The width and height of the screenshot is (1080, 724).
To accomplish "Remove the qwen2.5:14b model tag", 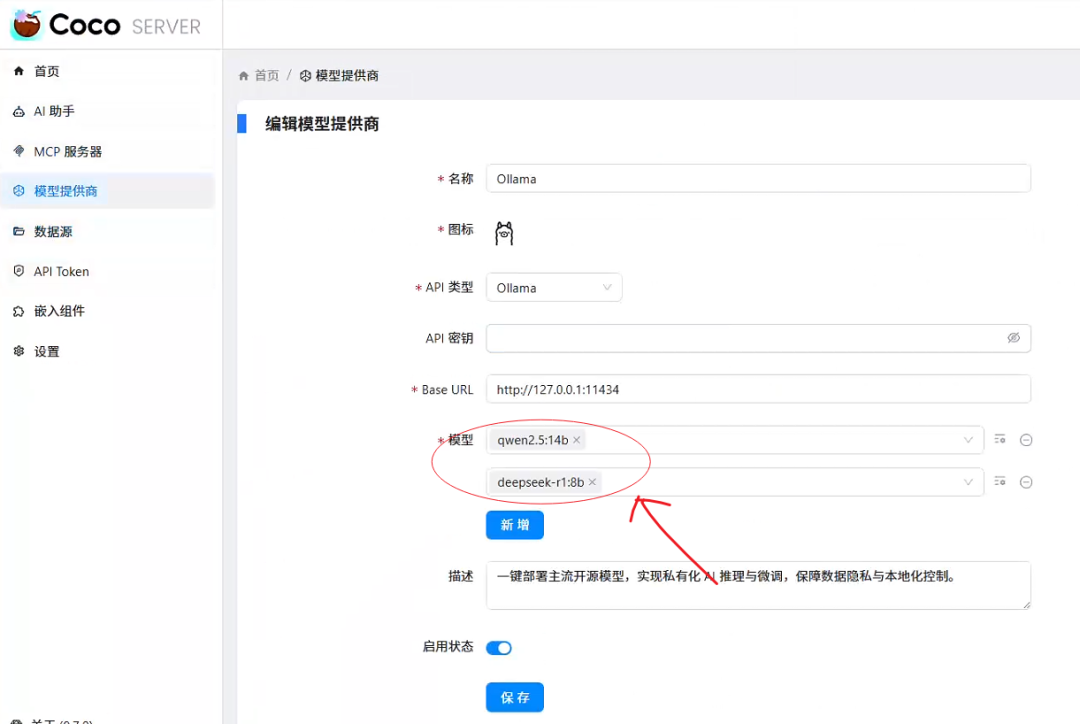I will [577, 439].
